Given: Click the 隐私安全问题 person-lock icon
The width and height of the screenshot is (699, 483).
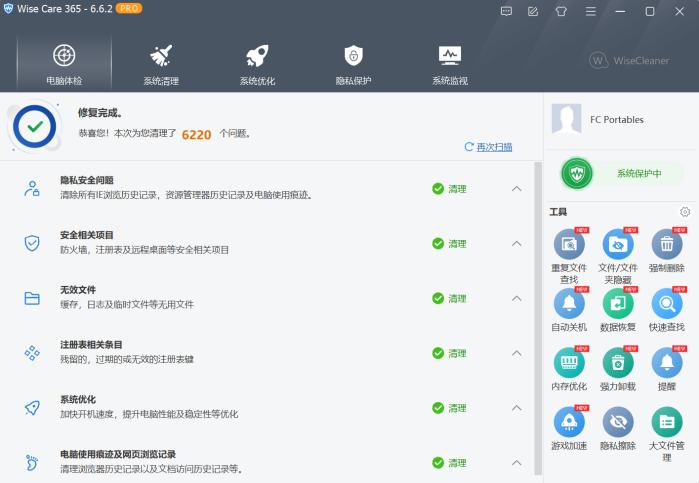Looking at the screenshot, I should click(32, 189).
